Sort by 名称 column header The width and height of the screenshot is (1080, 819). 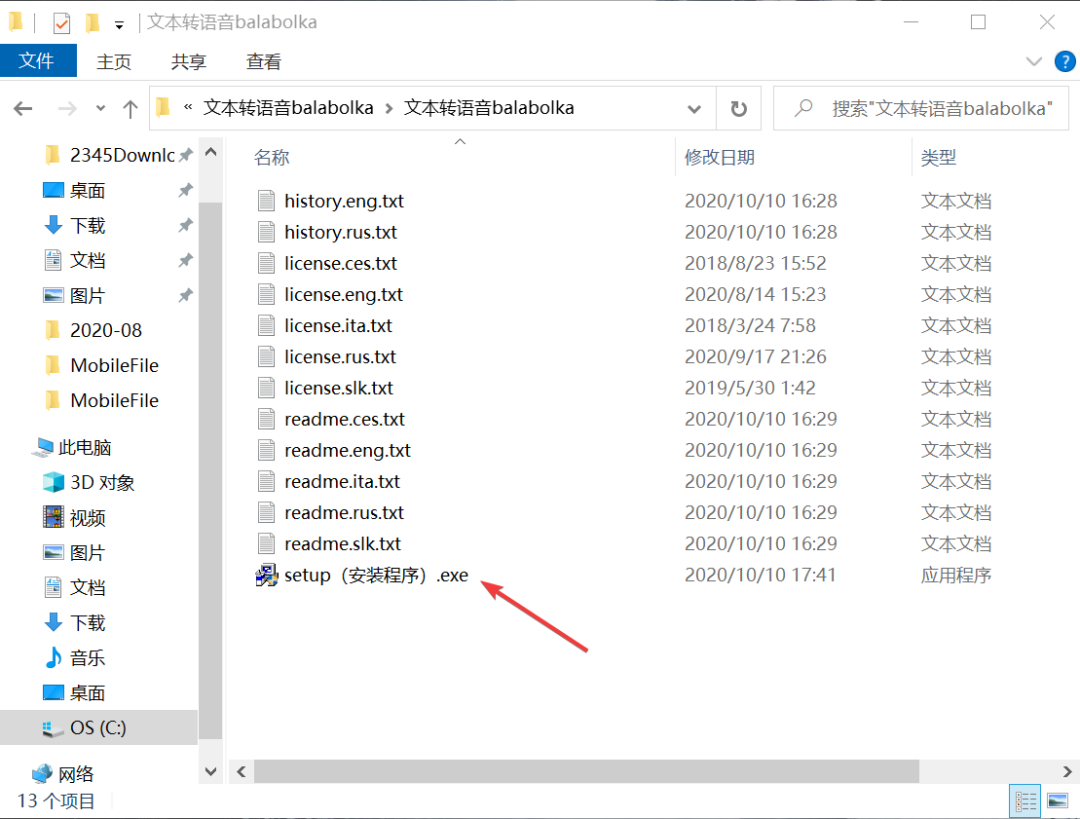(271, 157)
